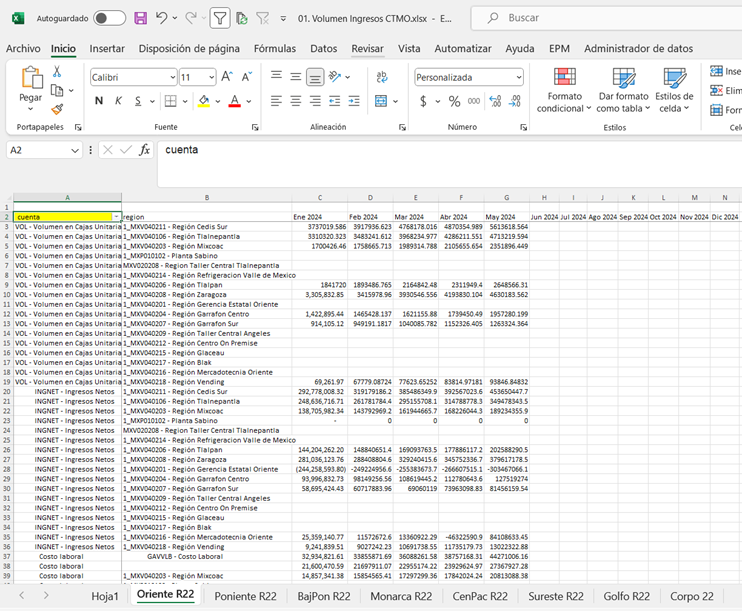Toggle the Autoguardado switch
This screenshot has width=742, height=611.
point(109,18)
